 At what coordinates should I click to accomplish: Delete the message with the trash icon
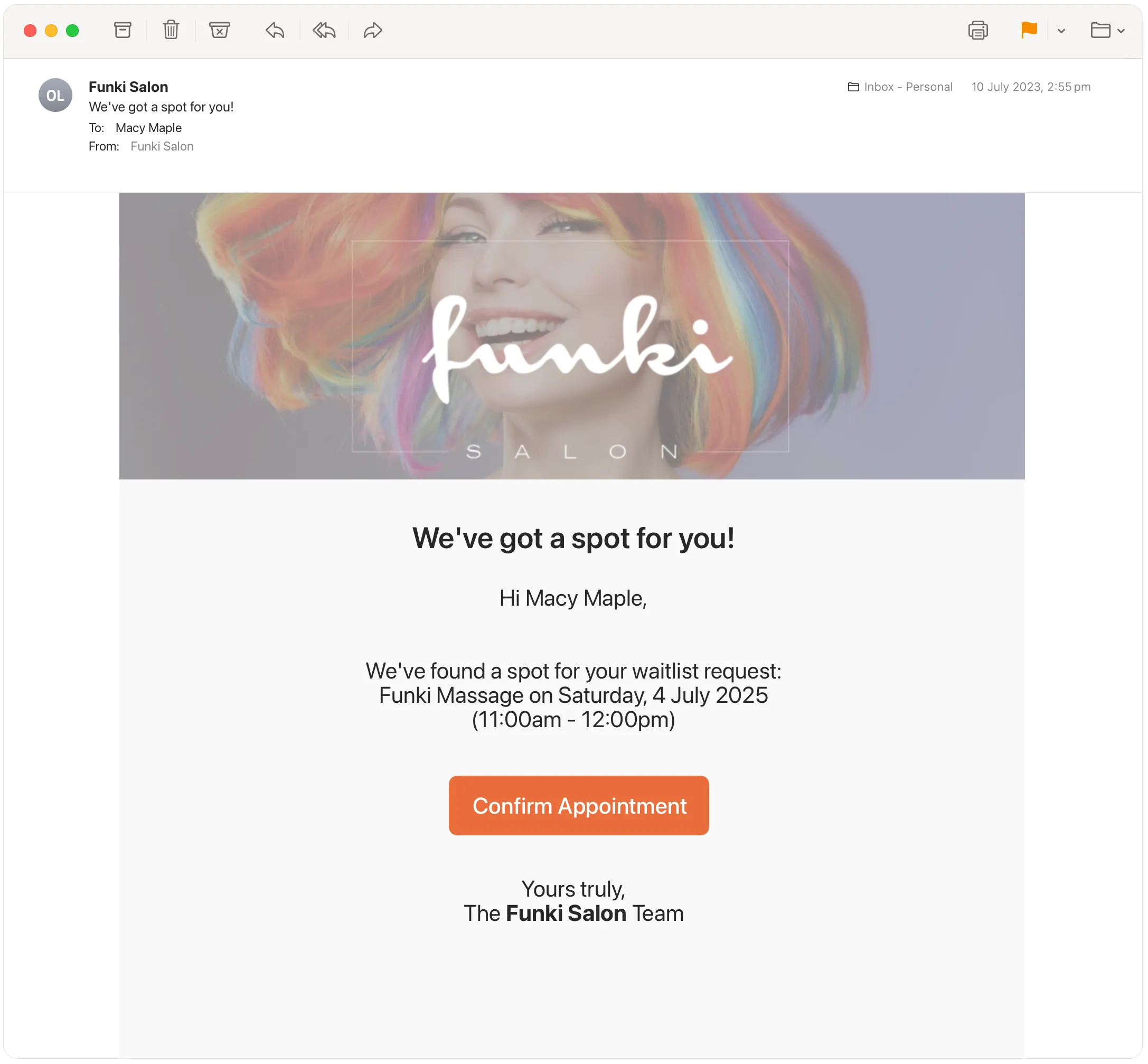171,30
